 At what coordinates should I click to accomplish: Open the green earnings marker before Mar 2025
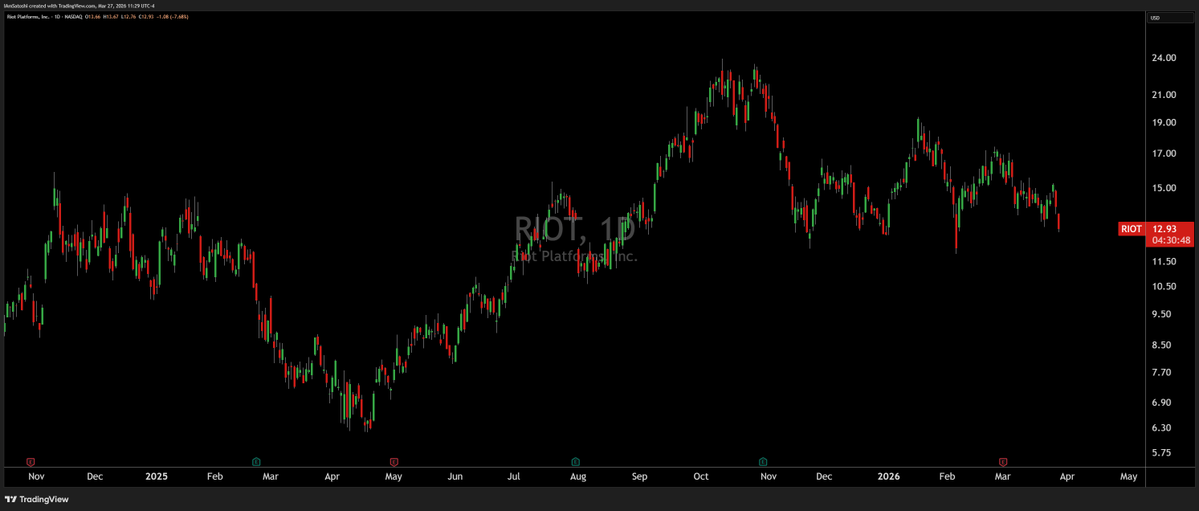(256, 461)
